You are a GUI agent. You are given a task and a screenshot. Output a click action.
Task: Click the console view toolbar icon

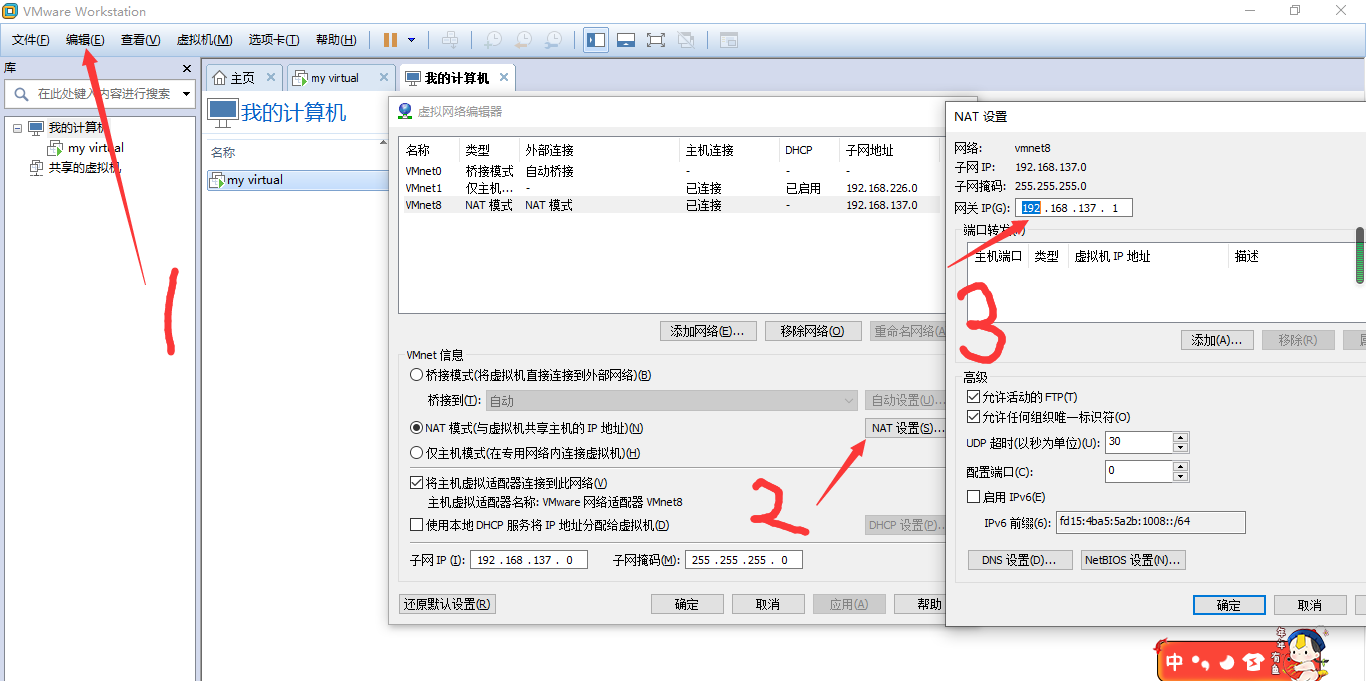pyautogui.click(x=729, y=40)
